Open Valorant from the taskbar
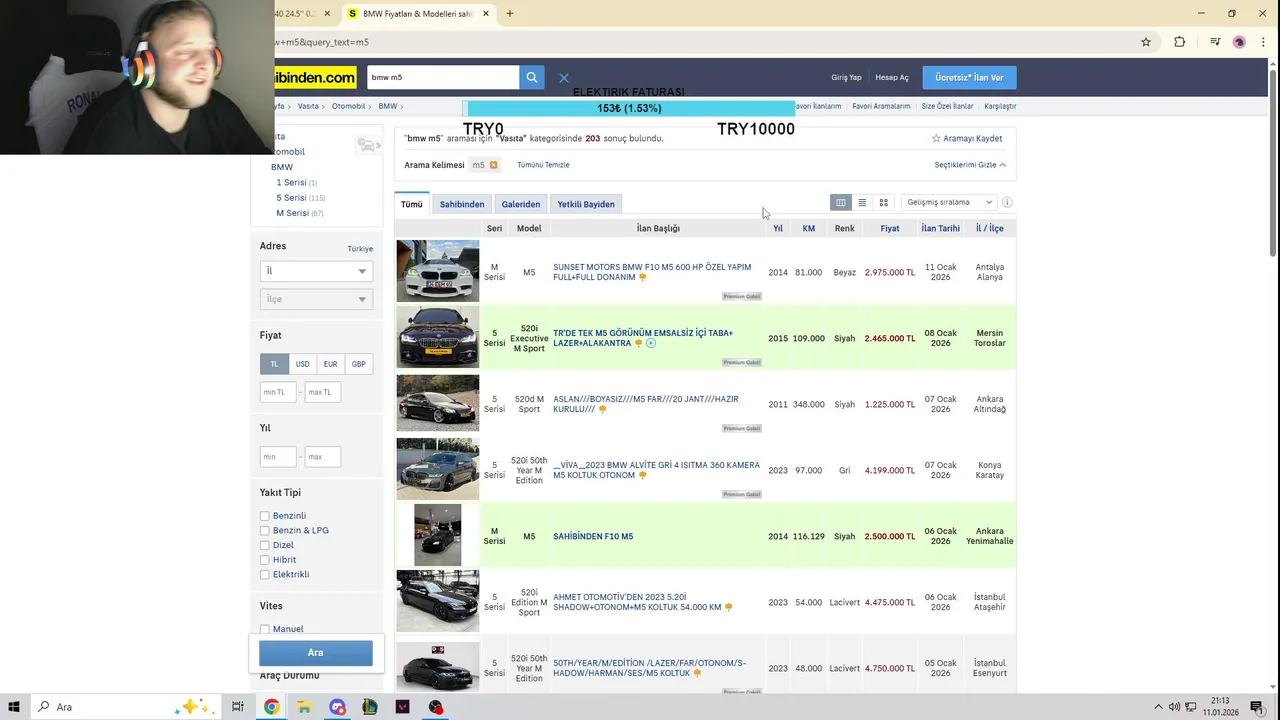1280x720 pixels. point(403,707)
